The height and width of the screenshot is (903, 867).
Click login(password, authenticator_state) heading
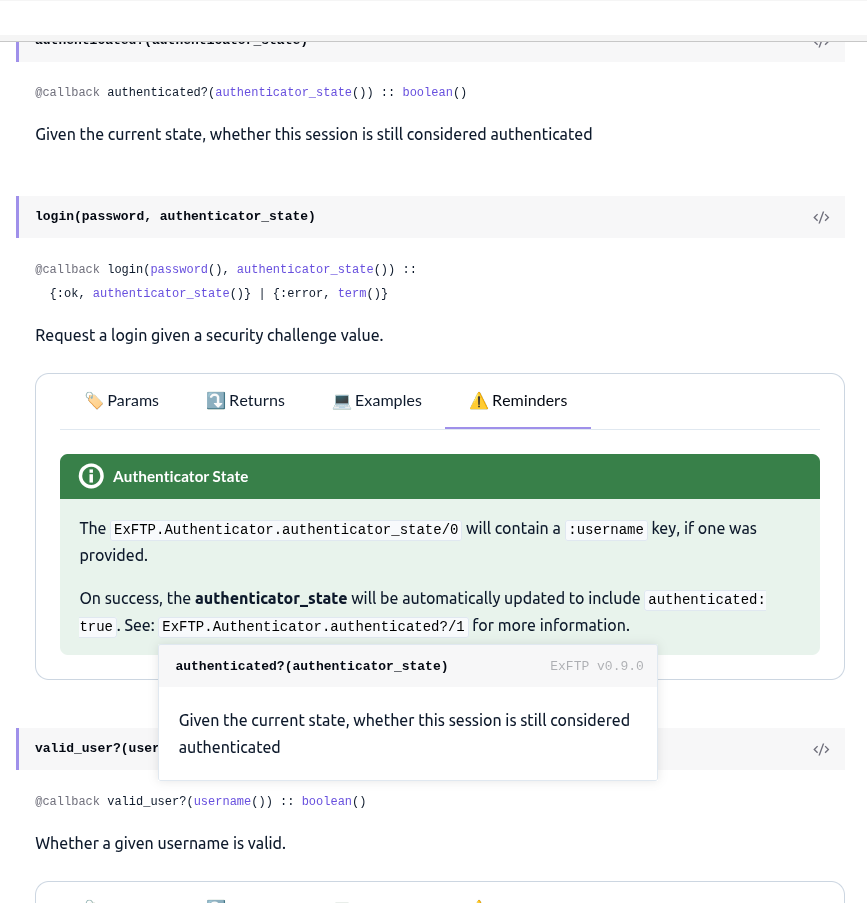click(x=175, y=216)
